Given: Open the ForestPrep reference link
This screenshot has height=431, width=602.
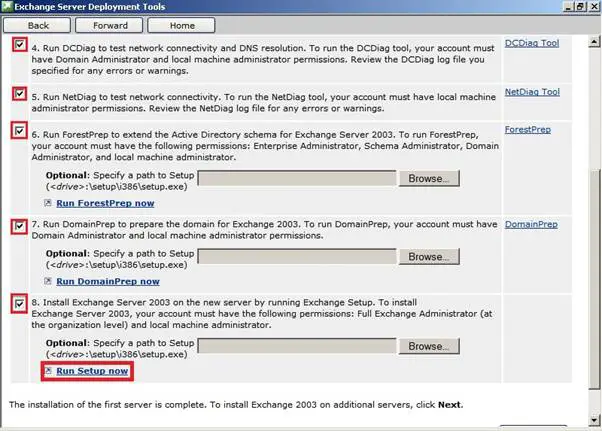Looking at the screenshot, I should click(x=528, y=130).
